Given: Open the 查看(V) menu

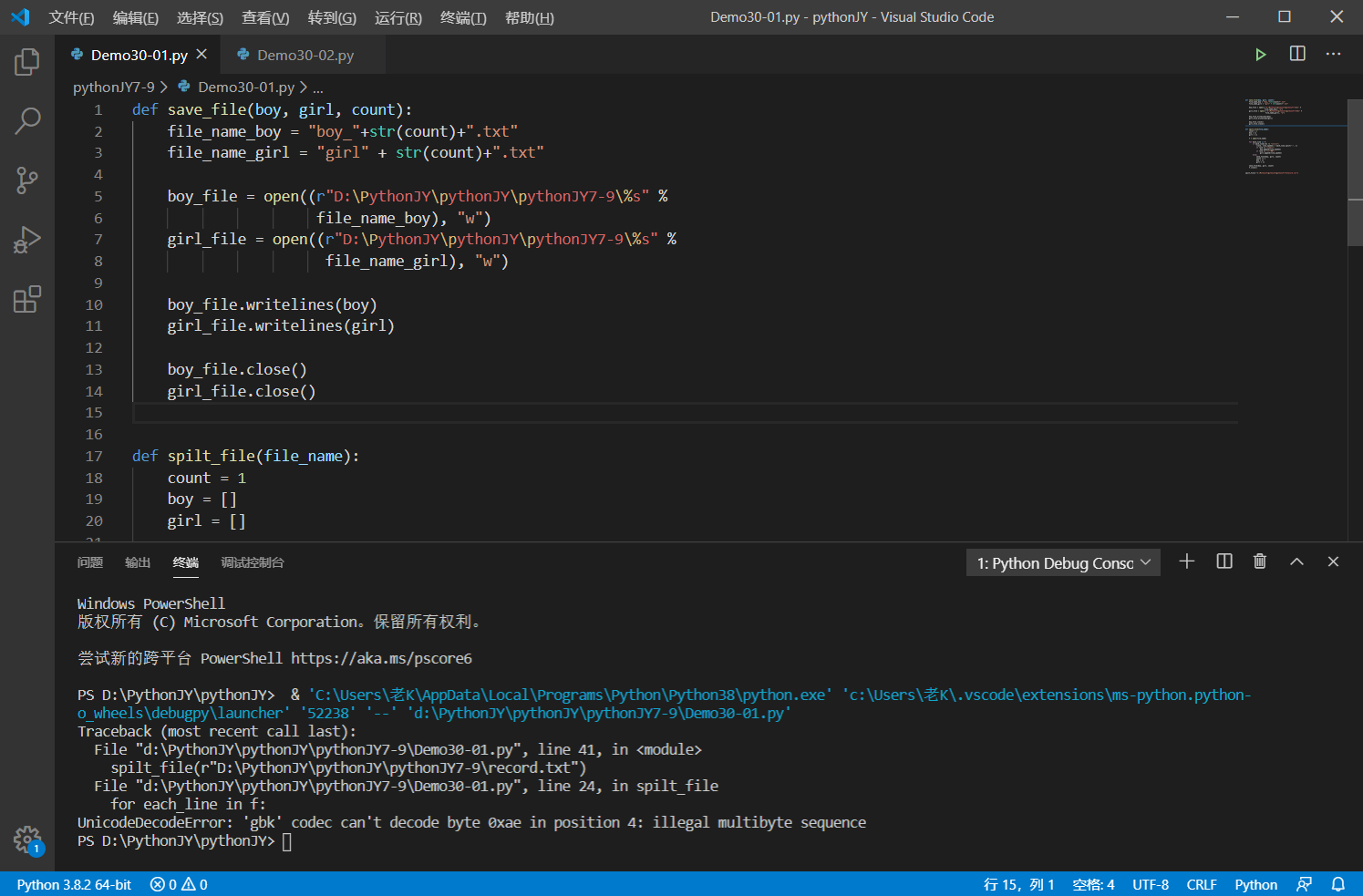Looking at the screenshot, I should tap(265, 18).
